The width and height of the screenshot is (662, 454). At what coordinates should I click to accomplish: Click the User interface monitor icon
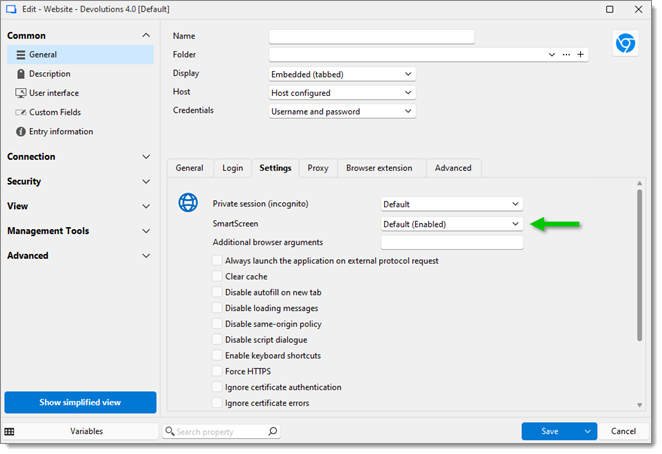click(x=21, y=93)
